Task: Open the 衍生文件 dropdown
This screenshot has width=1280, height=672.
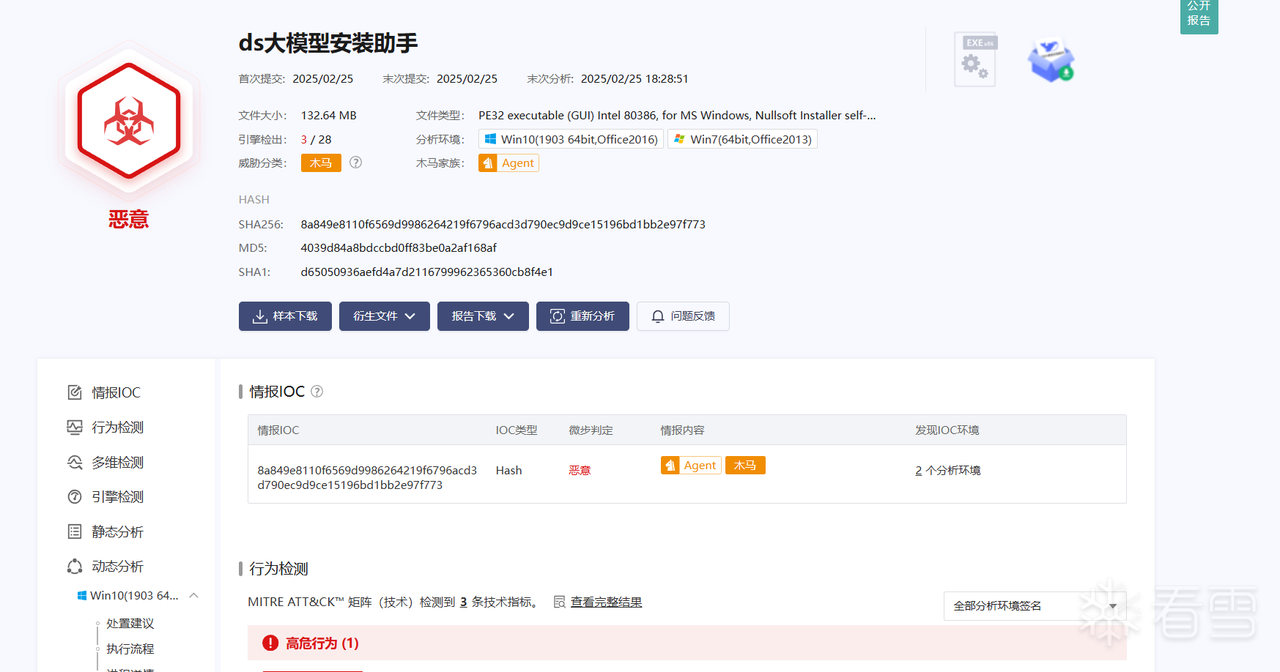Action: pos(385,316)
